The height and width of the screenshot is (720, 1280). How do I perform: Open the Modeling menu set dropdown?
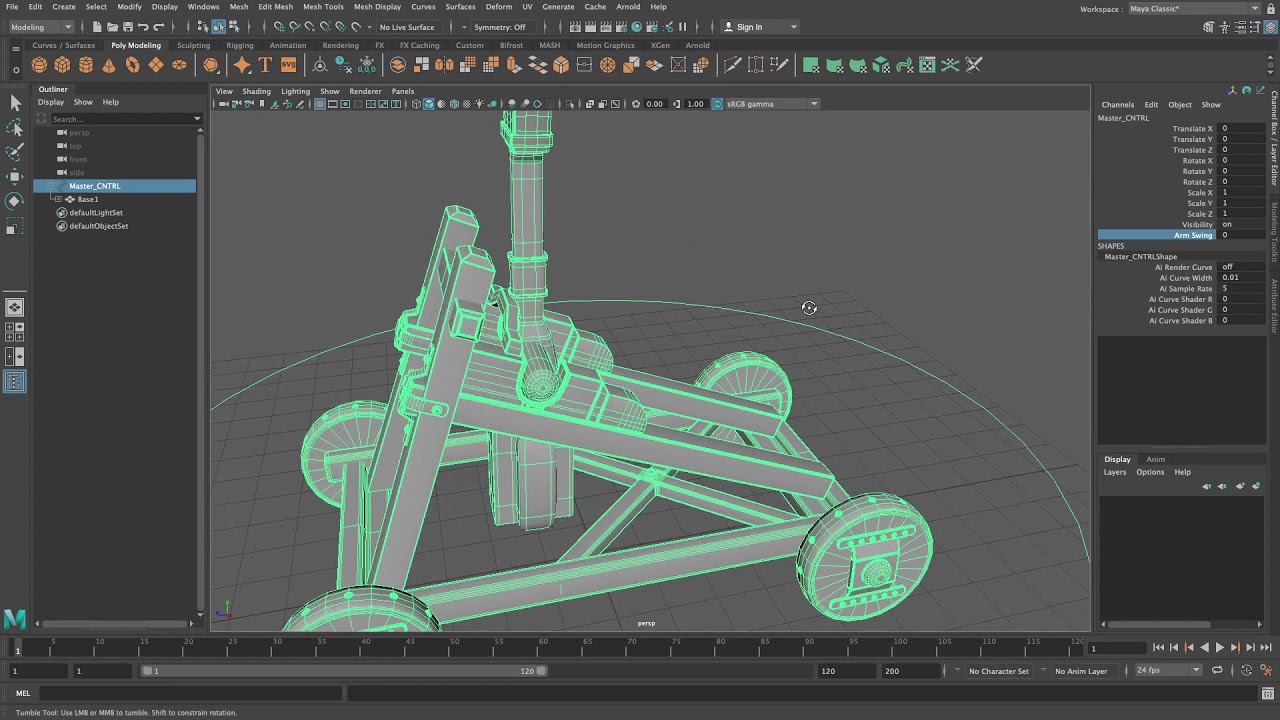[x=40, y=27]
